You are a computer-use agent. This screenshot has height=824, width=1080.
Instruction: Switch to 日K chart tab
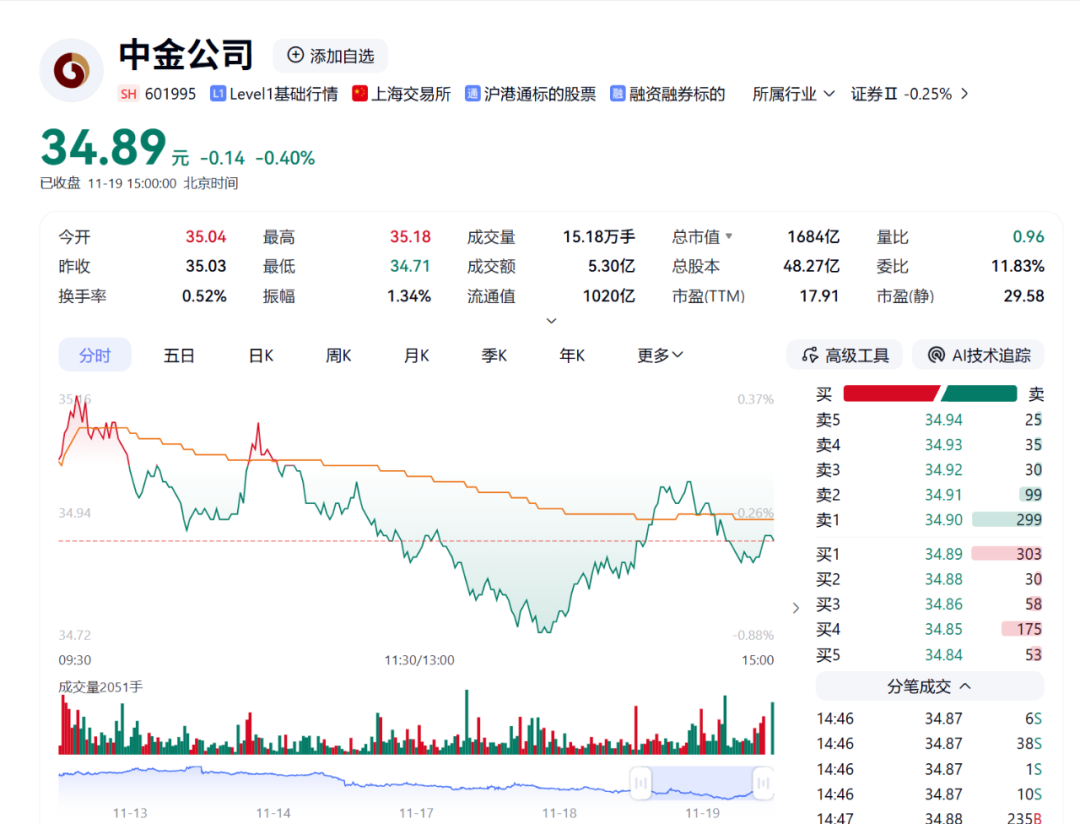point(261,355)
